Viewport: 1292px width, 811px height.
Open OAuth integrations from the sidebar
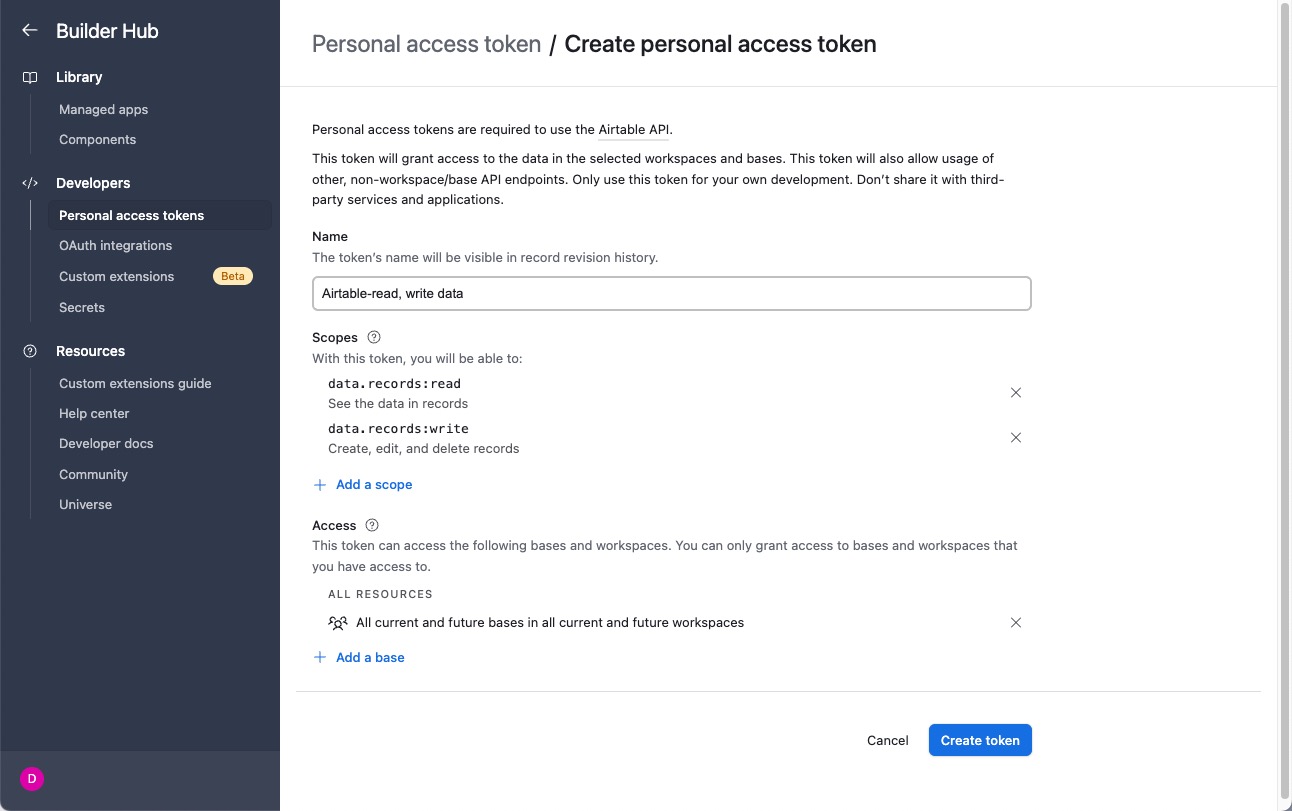tap(115, 245)
